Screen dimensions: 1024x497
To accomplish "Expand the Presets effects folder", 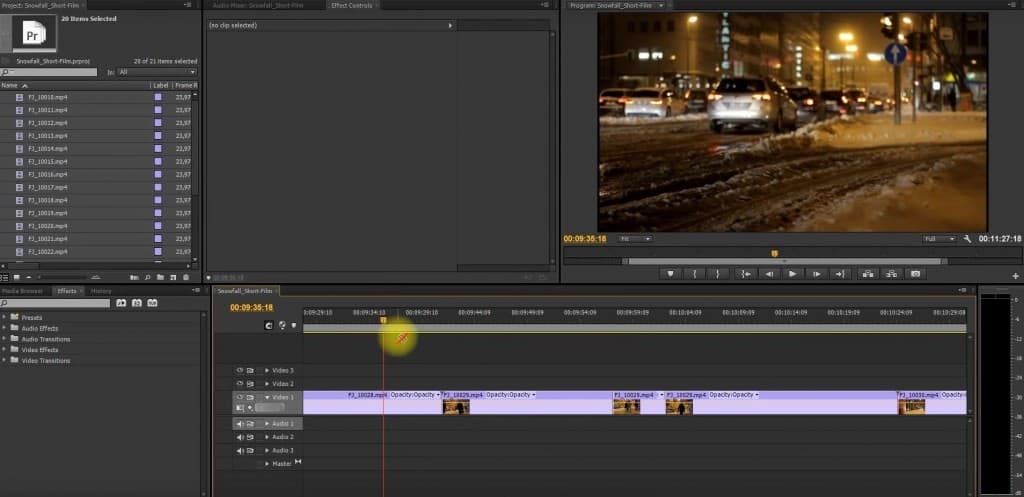I will tap(5, 317).
